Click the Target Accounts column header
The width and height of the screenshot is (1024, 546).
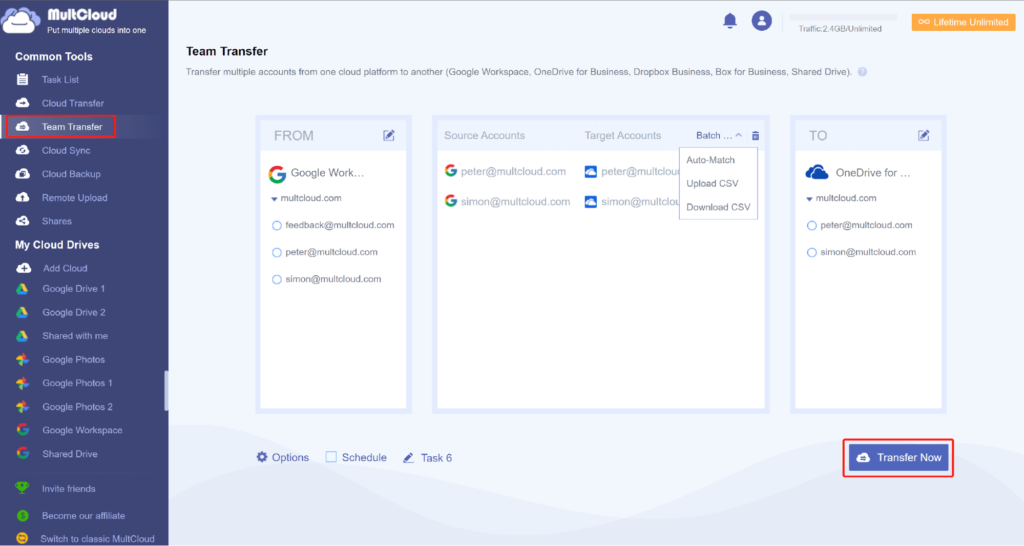[622, 135]
